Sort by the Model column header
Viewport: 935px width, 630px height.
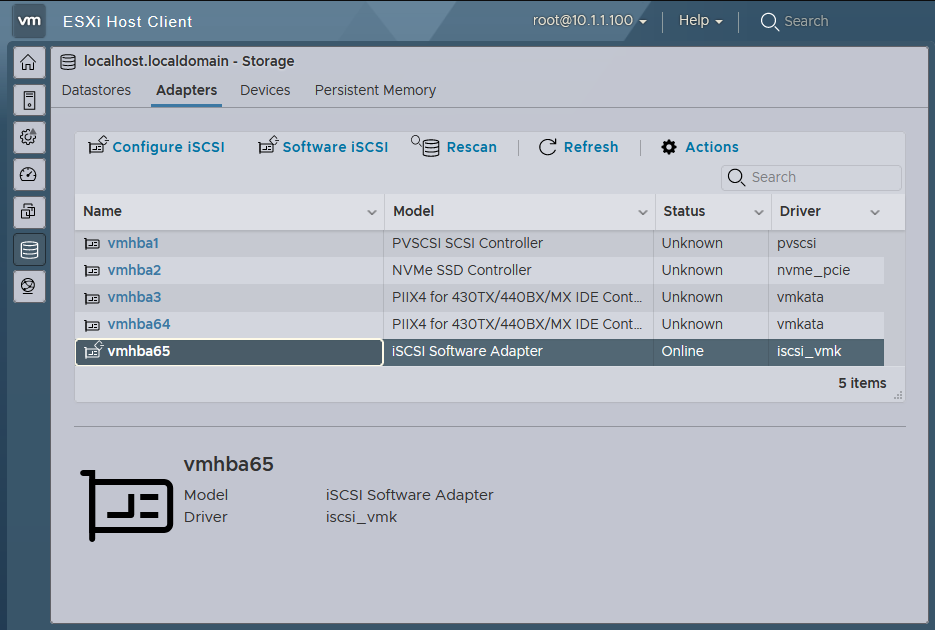(413, 211)
